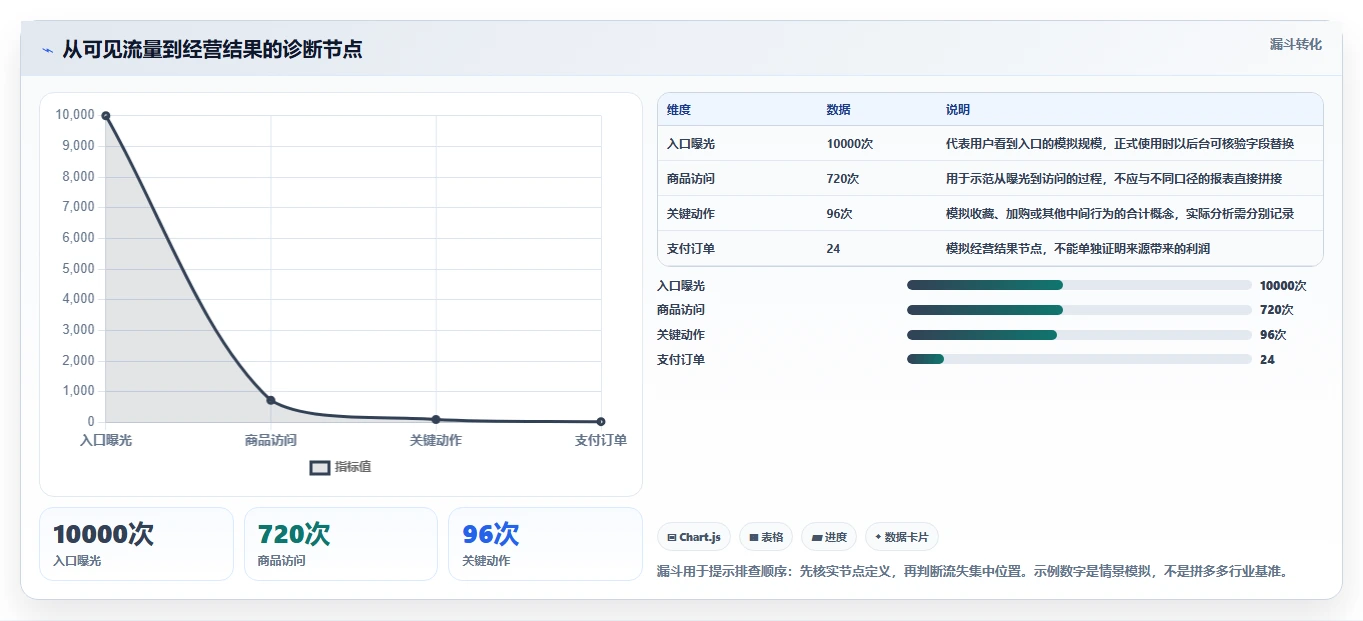Select the 商品访问 data point on chart
The height and width of the screenshot is (621, 1363).
click(x=271, y=400)
